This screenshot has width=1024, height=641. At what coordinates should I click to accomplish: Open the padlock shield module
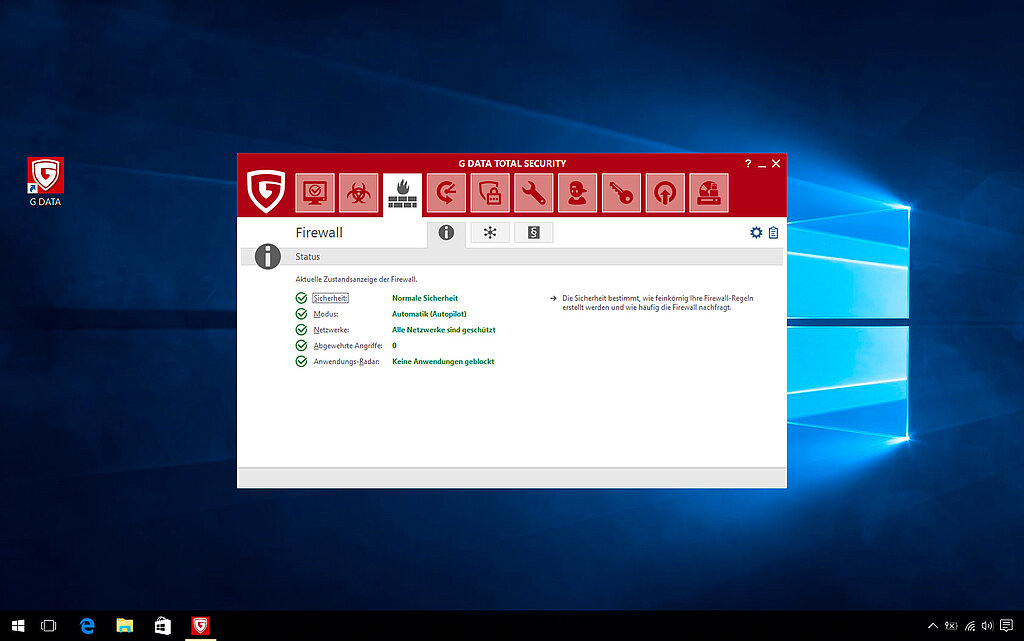tap(490, 193)
